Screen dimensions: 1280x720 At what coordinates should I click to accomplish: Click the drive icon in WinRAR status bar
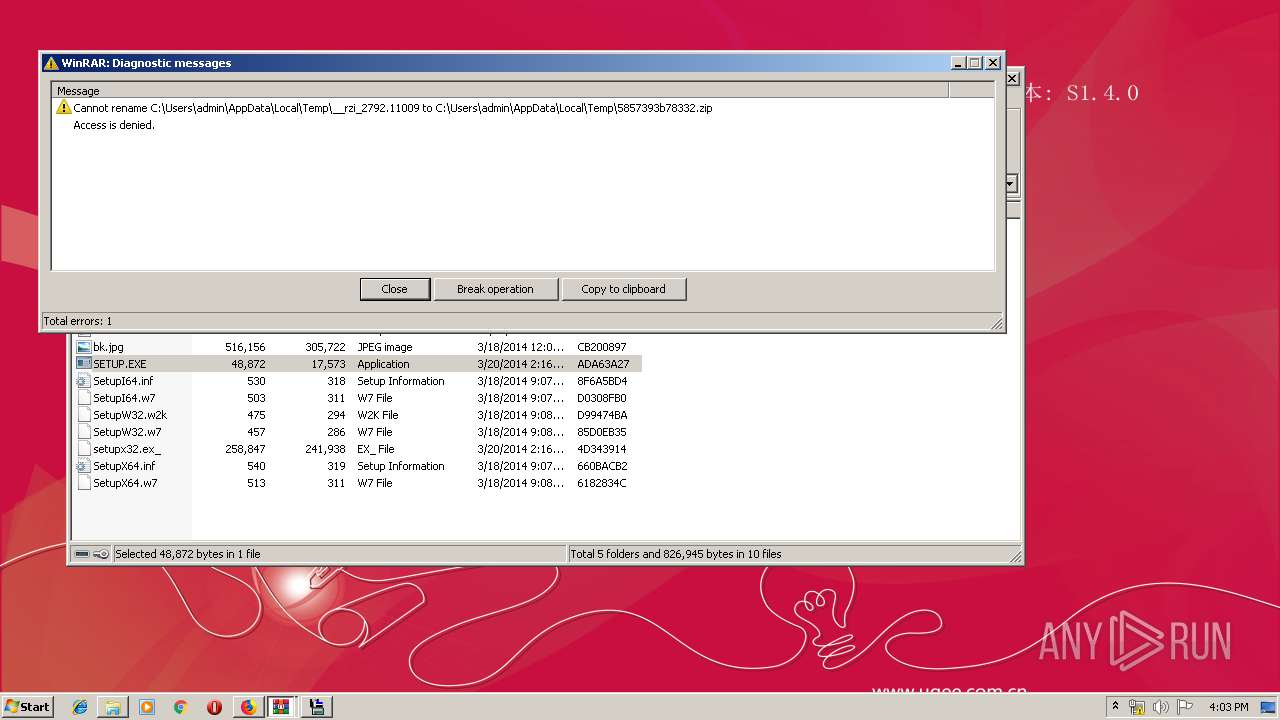pyautogui.click(x=82, y=554)
